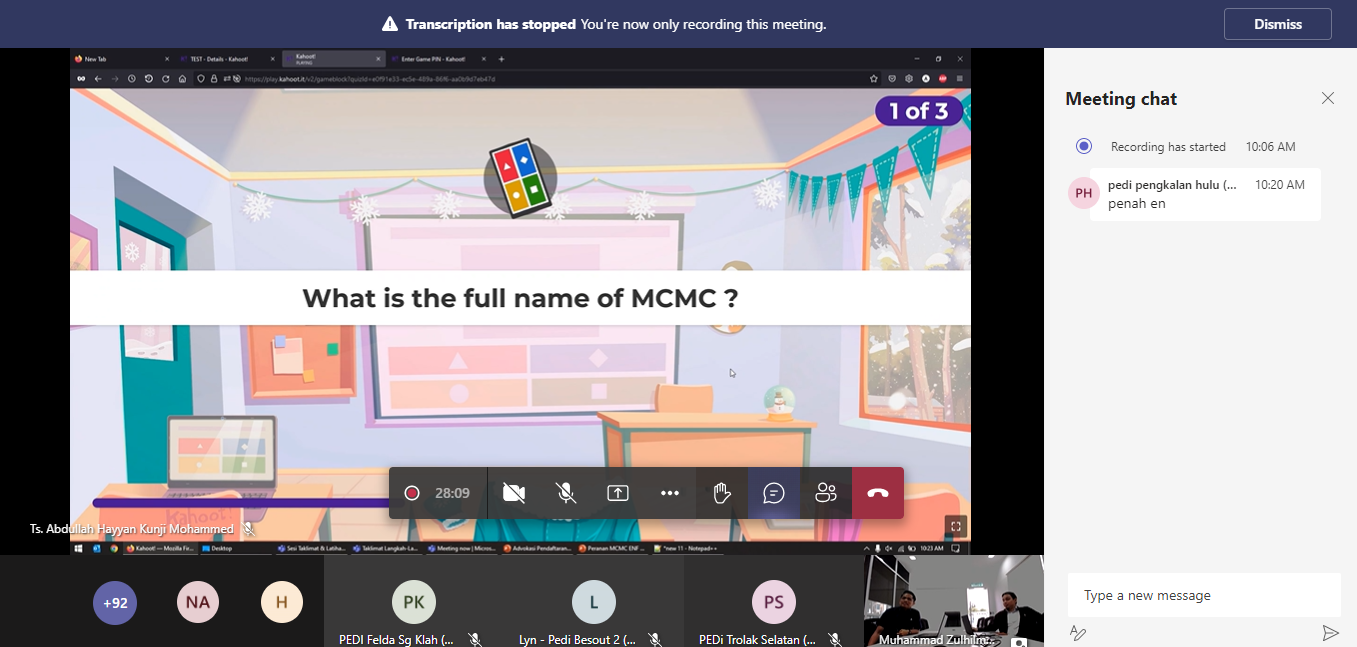
Task: Open the +92 more participants overflow
Action: [x=116, y=603]
